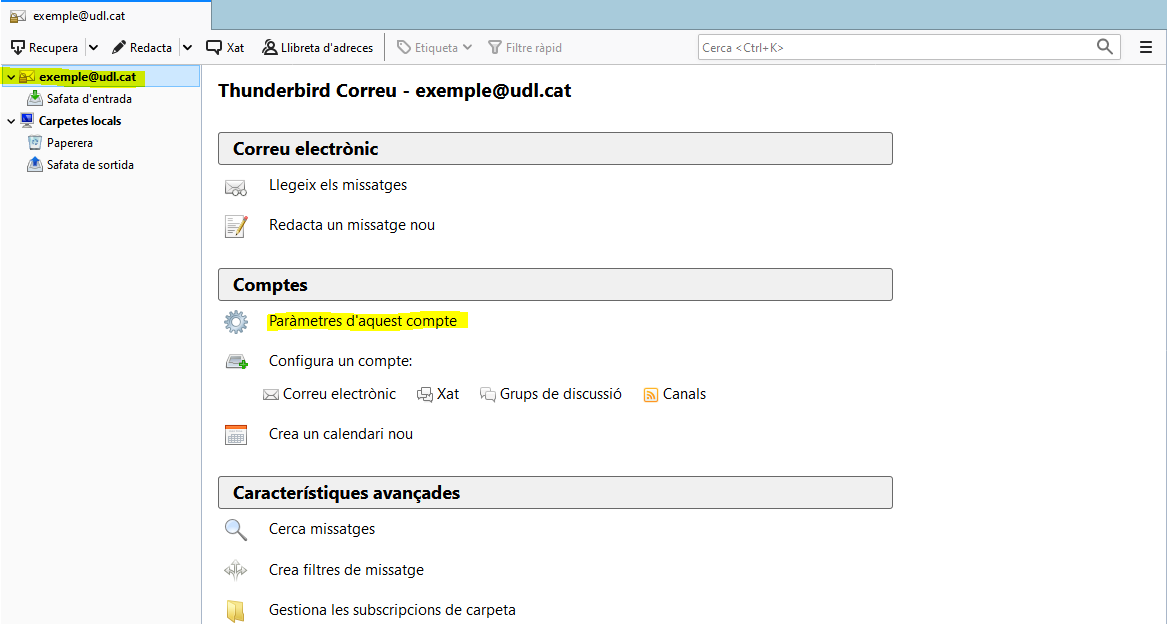Select the exemple@udl.cat tab
Viewport: 1167px width, 624px height.
point(106,16)
